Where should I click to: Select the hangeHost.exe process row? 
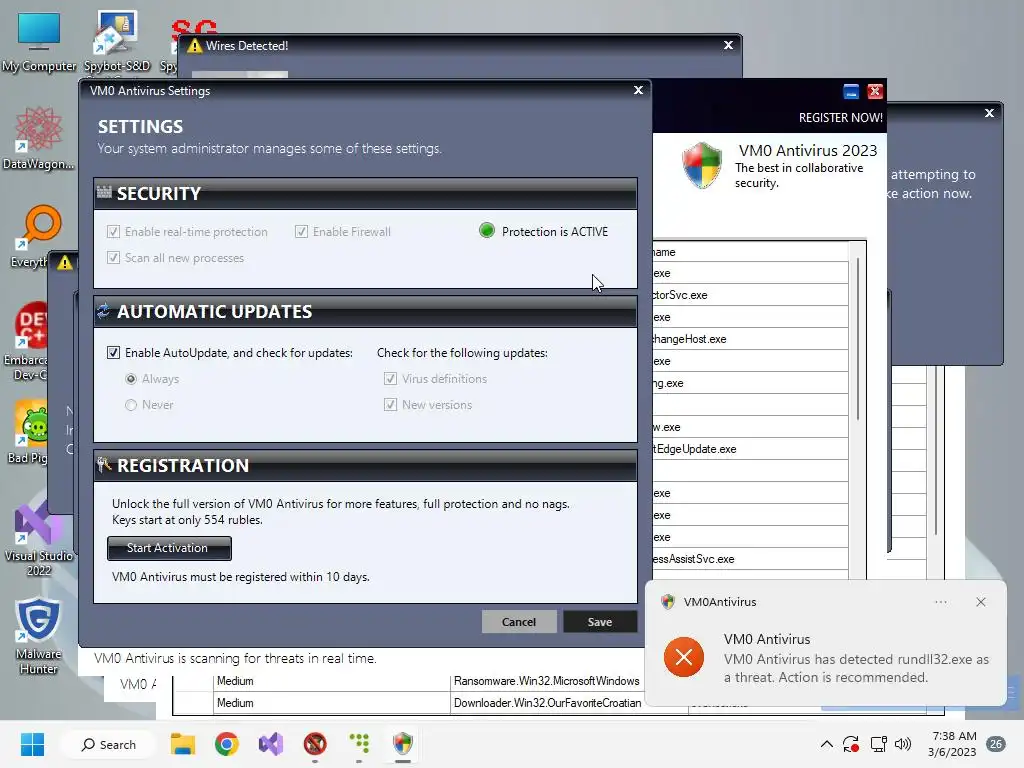coord(750,339)
